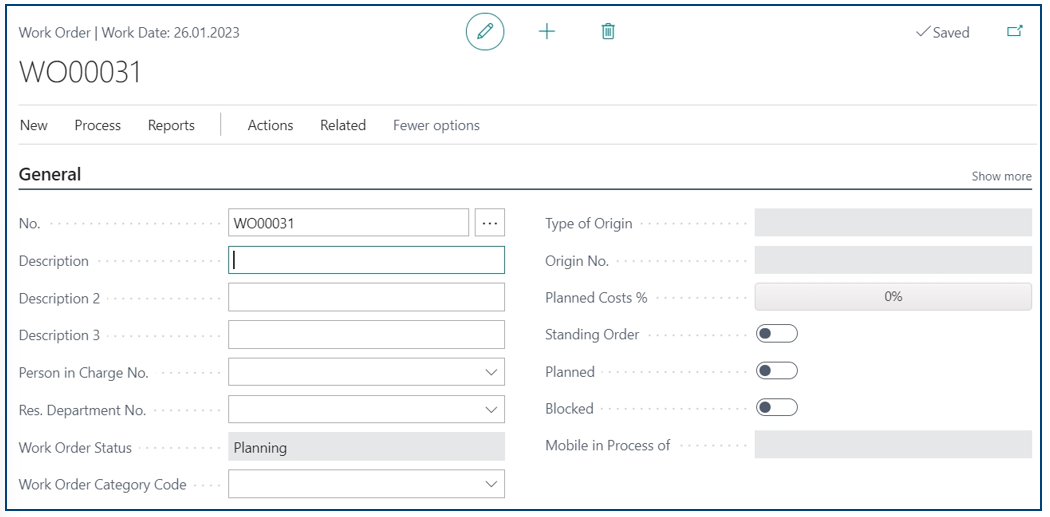Click the plus icon to create new
This screenshot has width=1050, height=517.
click(x=547, y=31)
